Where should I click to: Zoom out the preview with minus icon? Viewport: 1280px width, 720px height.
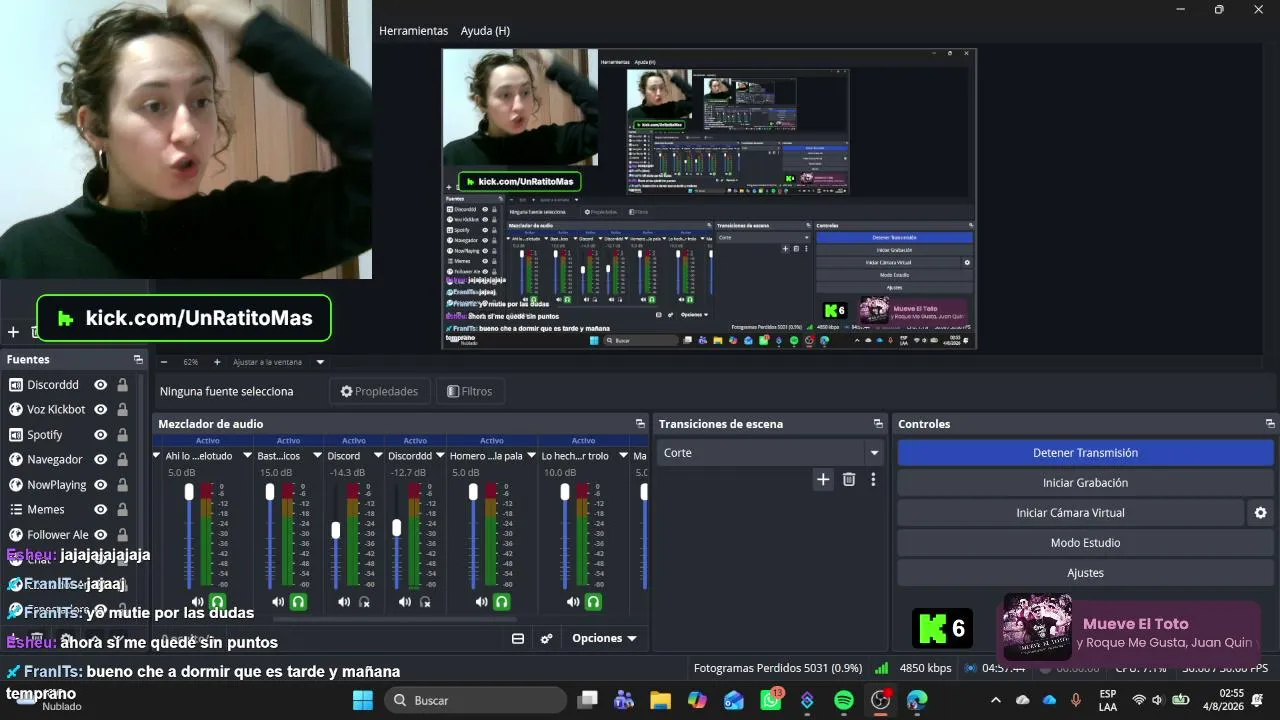tap(164, 362)
